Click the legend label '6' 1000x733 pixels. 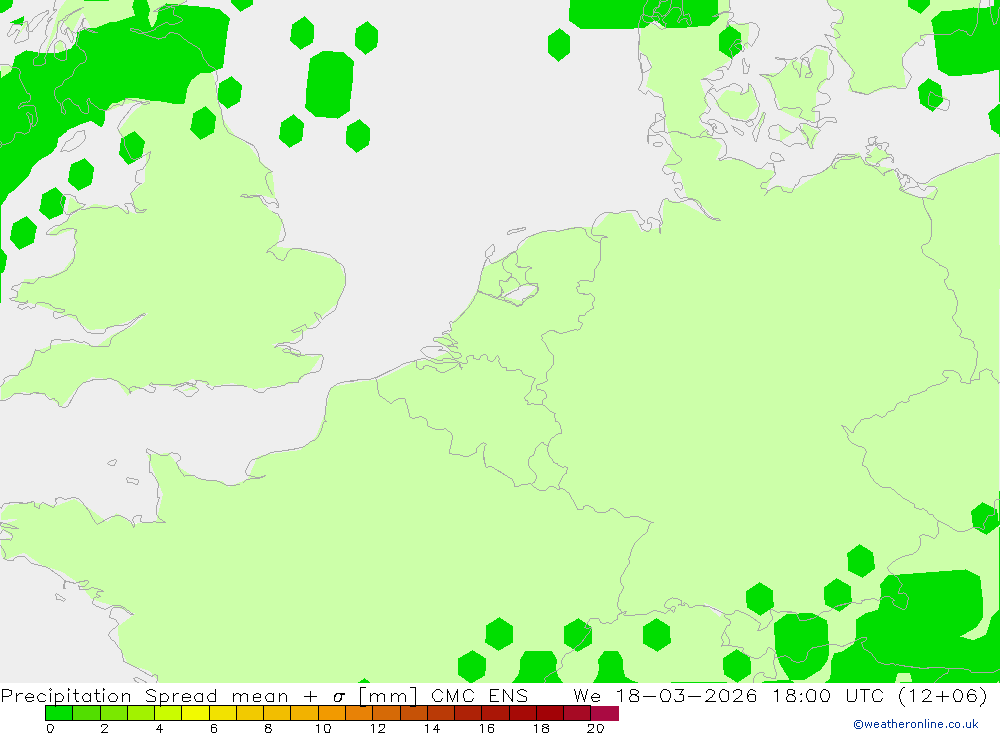[x=214, y=728]
